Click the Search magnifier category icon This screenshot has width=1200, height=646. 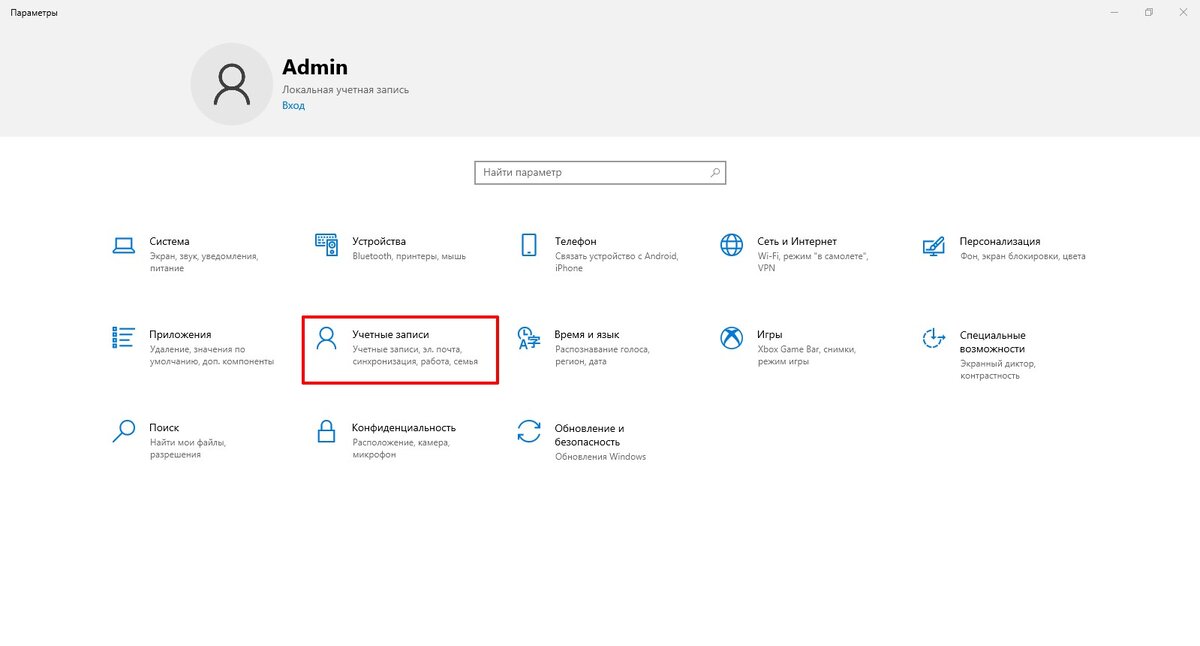click(123, 431)
